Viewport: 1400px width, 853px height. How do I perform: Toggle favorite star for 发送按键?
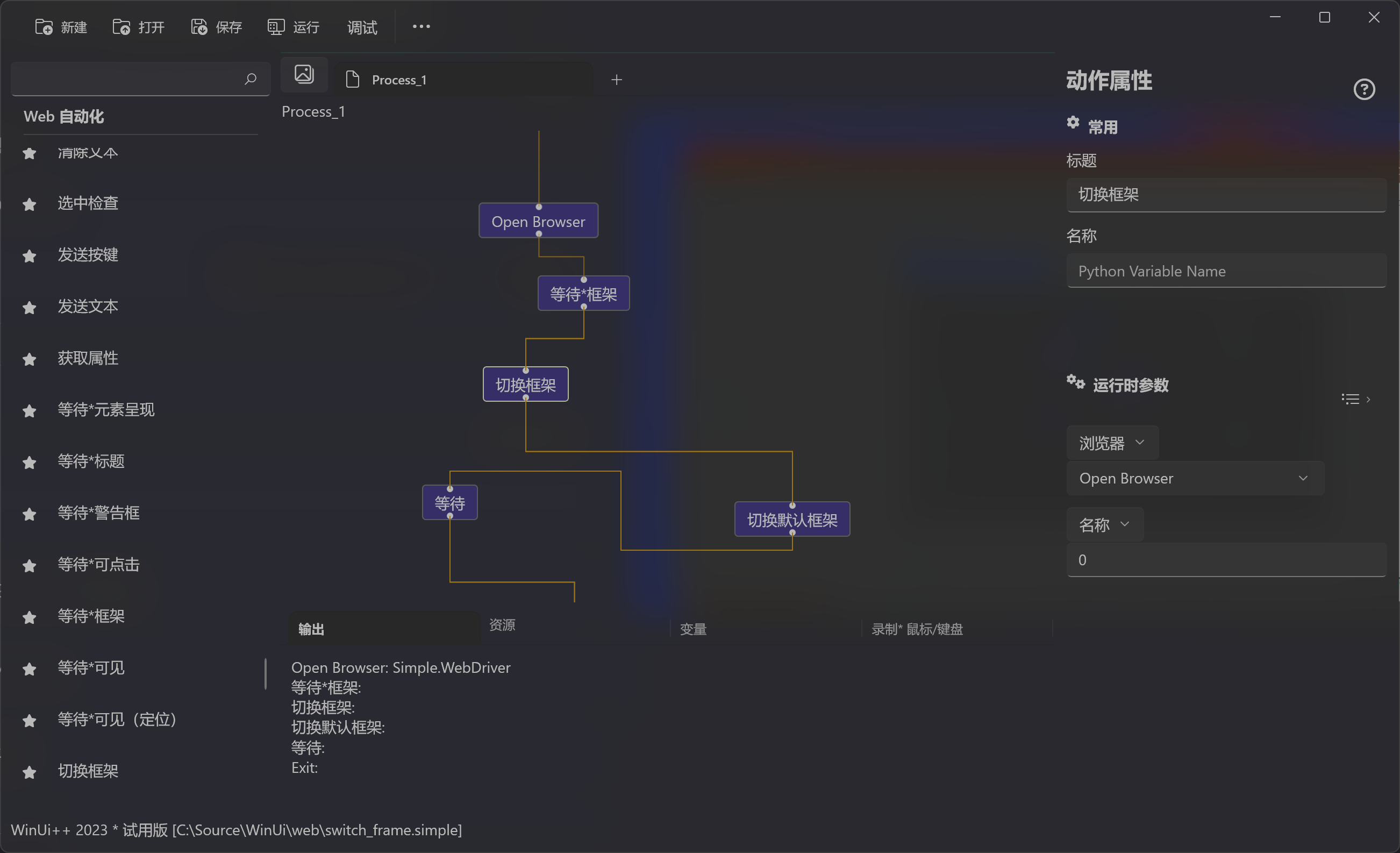[x=30, y=257]
